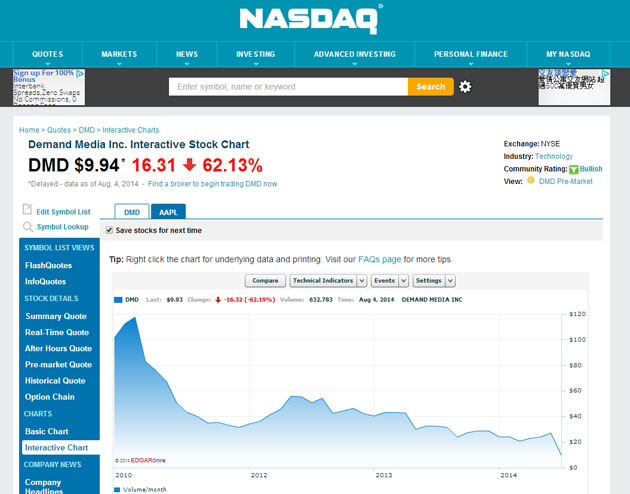The height and width of the screenshot is (494, 630).
Task: Expand the Events dropdown arrow
Action: 403,281
